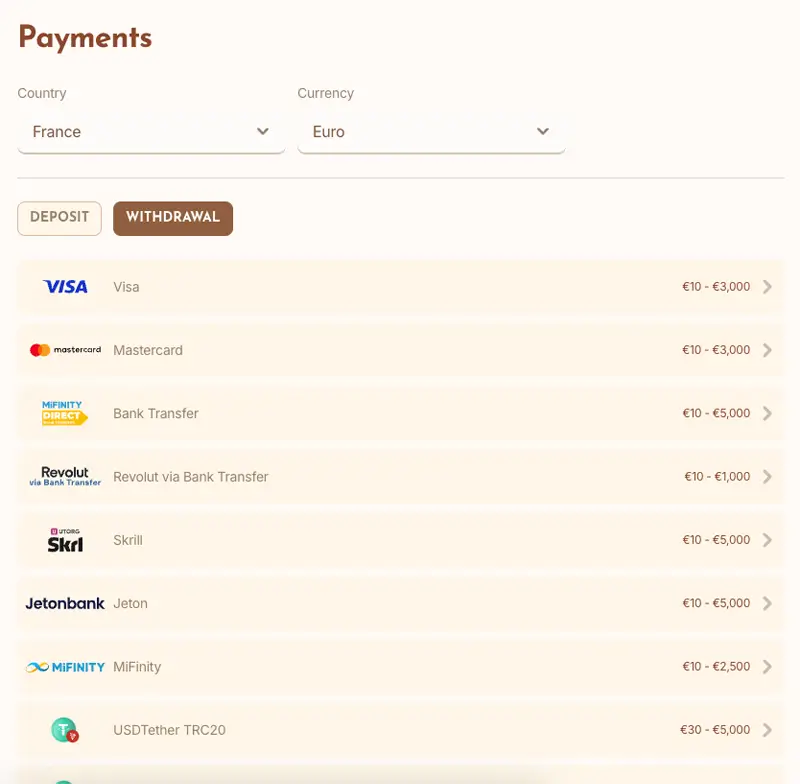Click the MiFinity €10 - €2,500 limit text
The width and height of the screenshot is (800, 784).
[x=716, y=667]
